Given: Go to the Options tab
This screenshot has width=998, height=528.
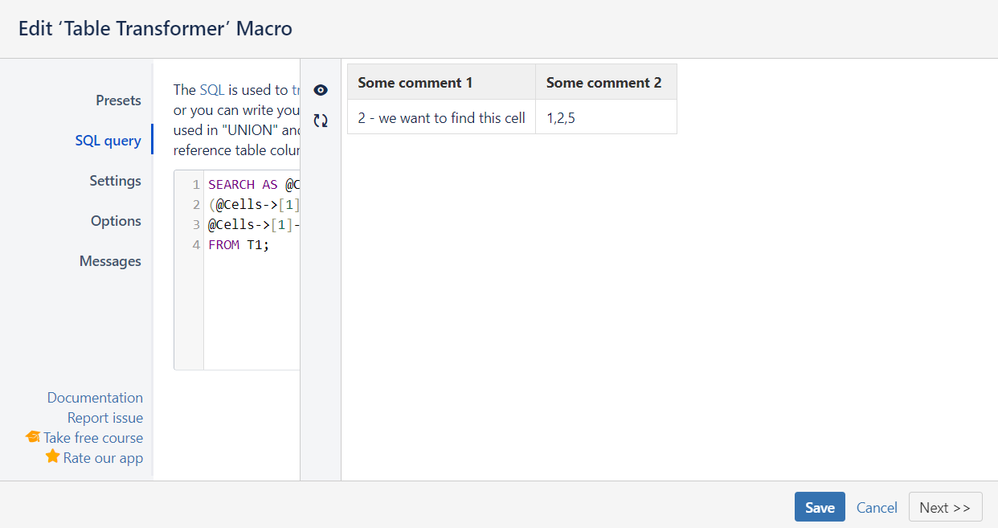Looking at the screenshot, I should [x=116, y=221].
